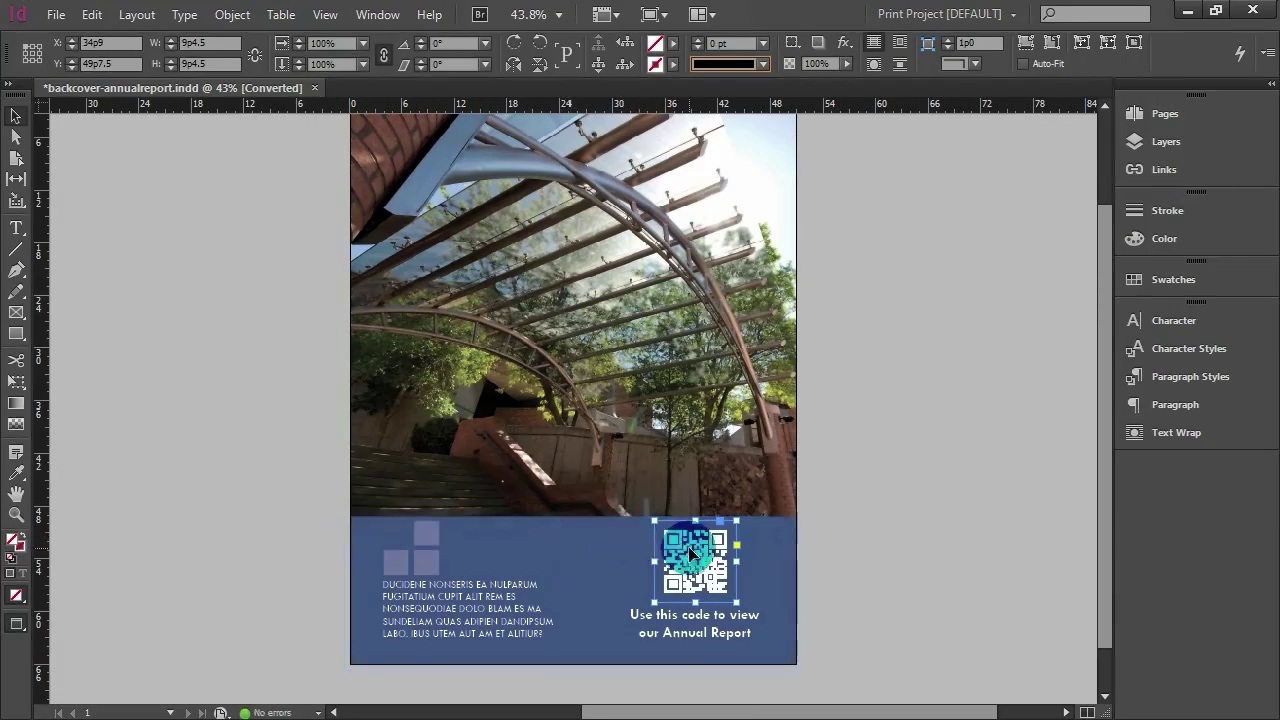1280x720 pixels.
Task: Select the Zoom tool
Action: tap(16, 515)
